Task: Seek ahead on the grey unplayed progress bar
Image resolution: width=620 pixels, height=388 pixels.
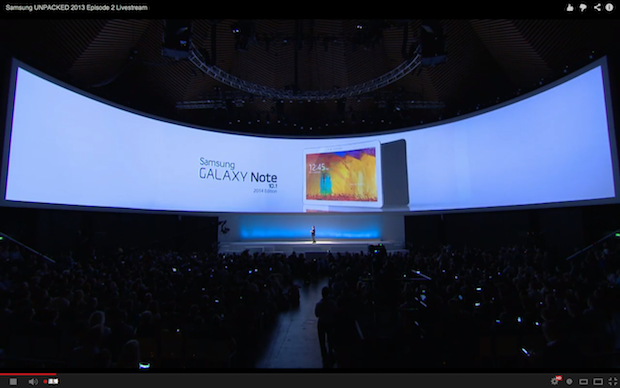Action: coord(338,374)
